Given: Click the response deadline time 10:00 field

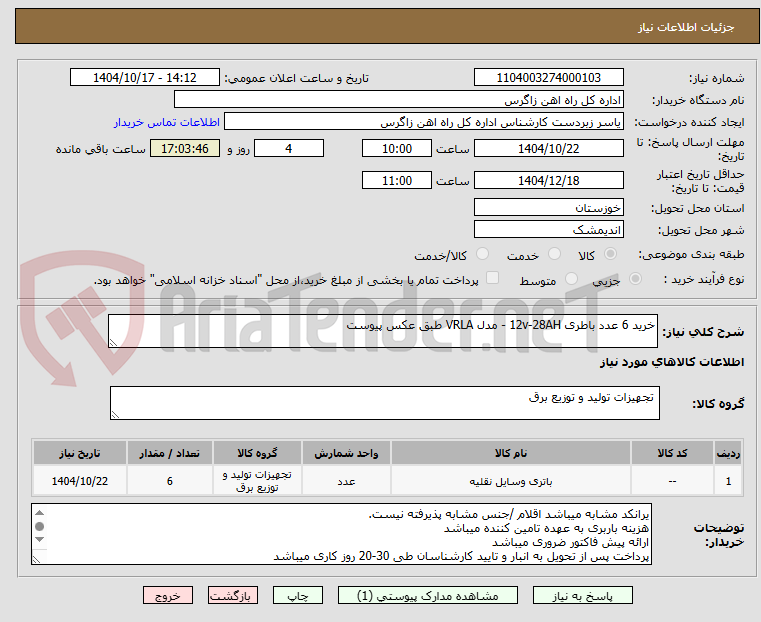Looking at the screenshot, I should [x=397, y=148].
